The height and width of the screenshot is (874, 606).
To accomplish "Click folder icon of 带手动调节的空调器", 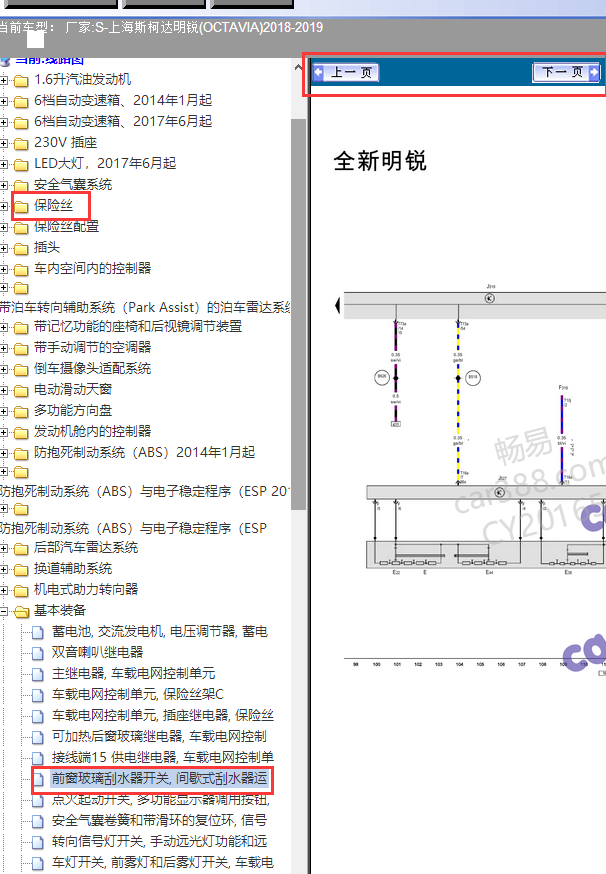I will tap(21, 348).
